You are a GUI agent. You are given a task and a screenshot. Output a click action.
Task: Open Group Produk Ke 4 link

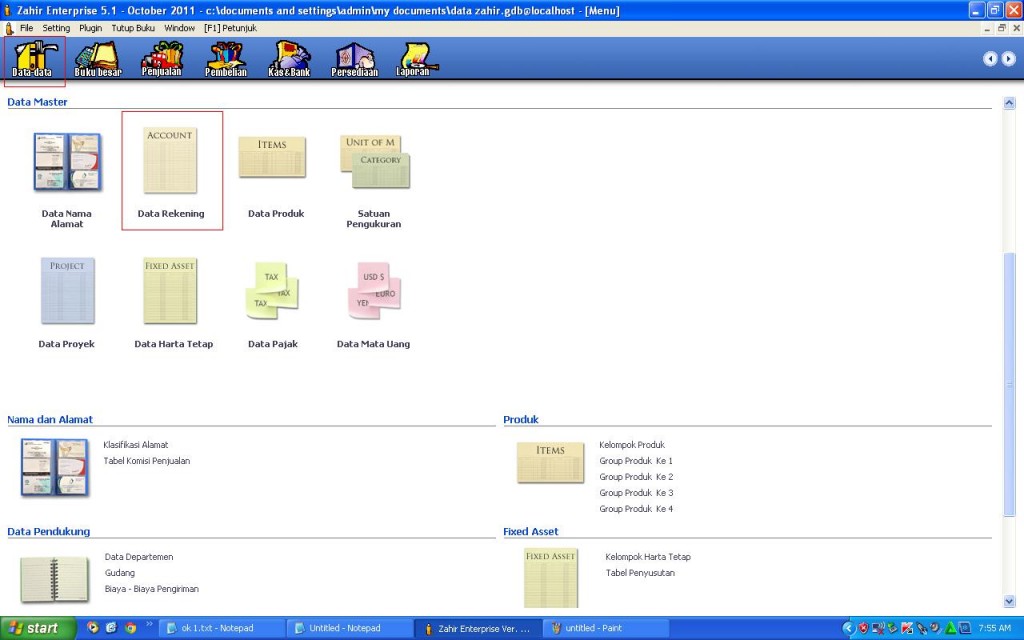(636, 509)
